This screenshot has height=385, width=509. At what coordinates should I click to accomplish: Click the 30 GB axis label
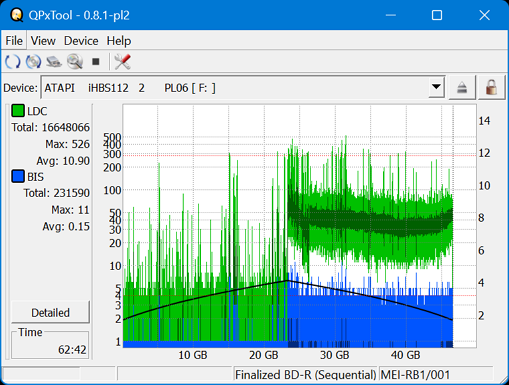[x=335, y=355]
